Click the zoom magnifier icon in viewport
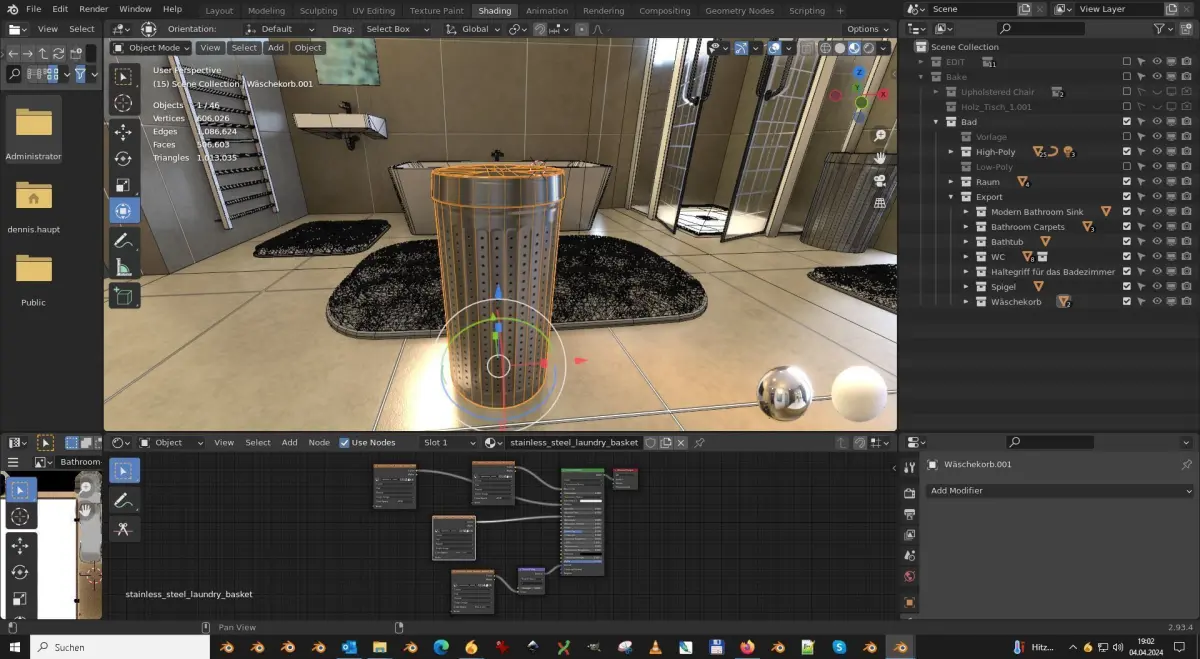This screenshot has width=1200, height=659. point(880,135)
